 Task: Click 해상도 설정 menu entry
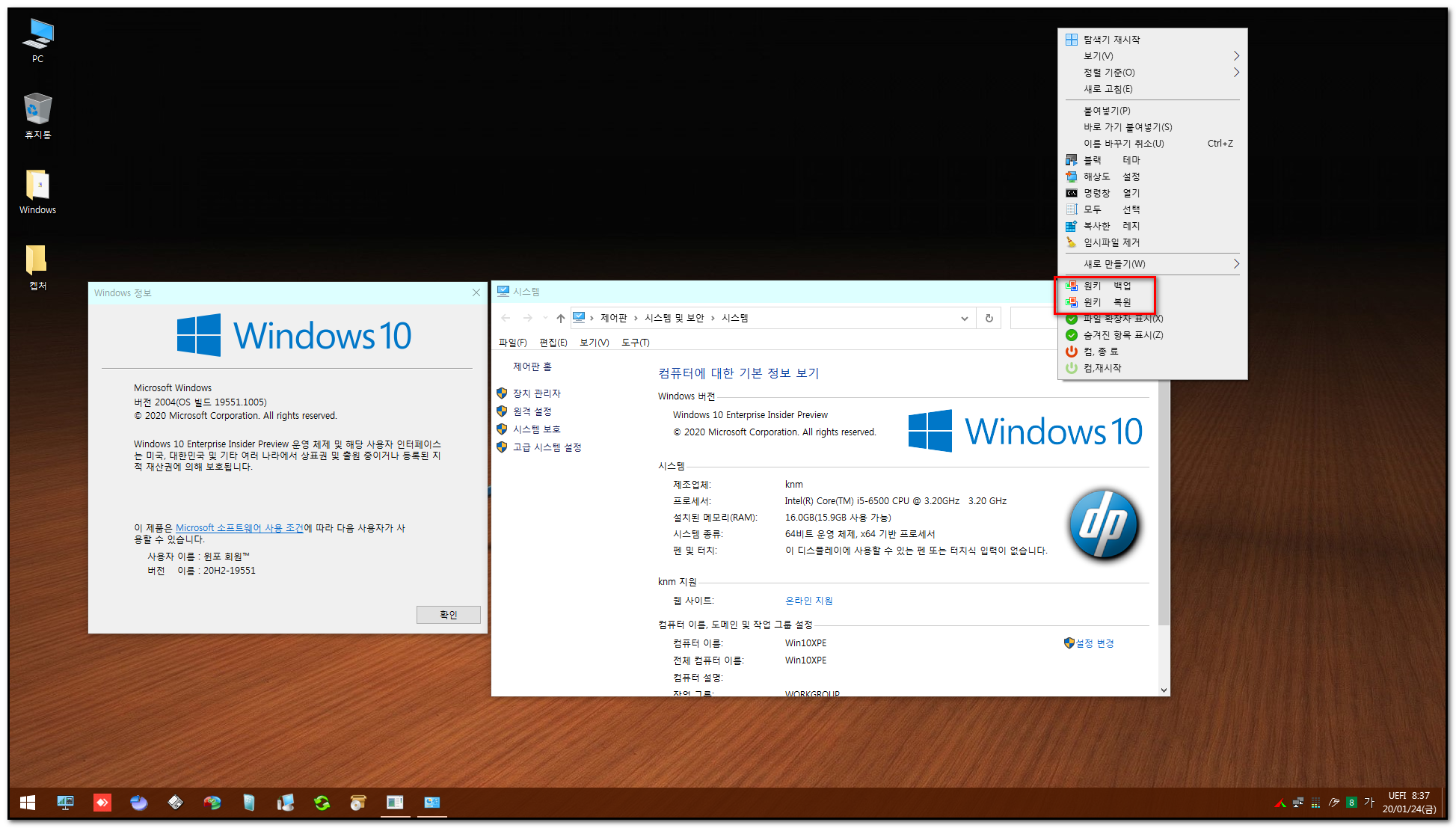click(1152, 177)
